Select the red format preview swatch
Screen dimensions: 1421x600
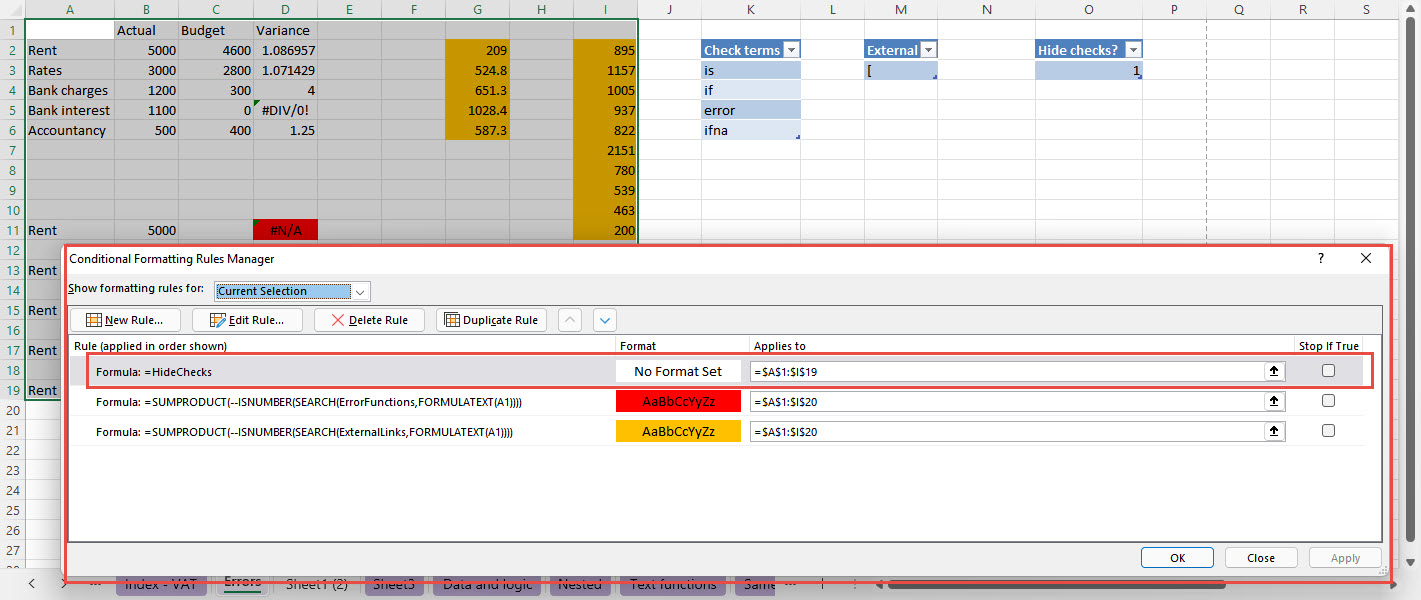coord(678,401)
